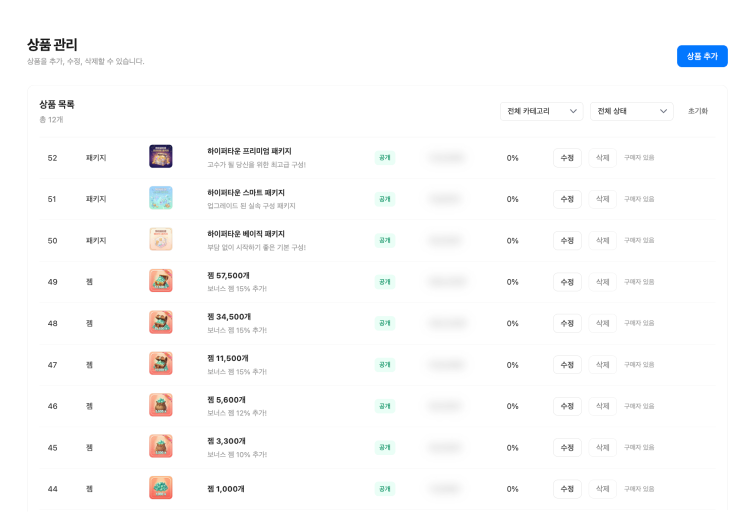Select the 젬 1,000개 product name
This screenshot has height=512, width=749.
tap(225, 489)
